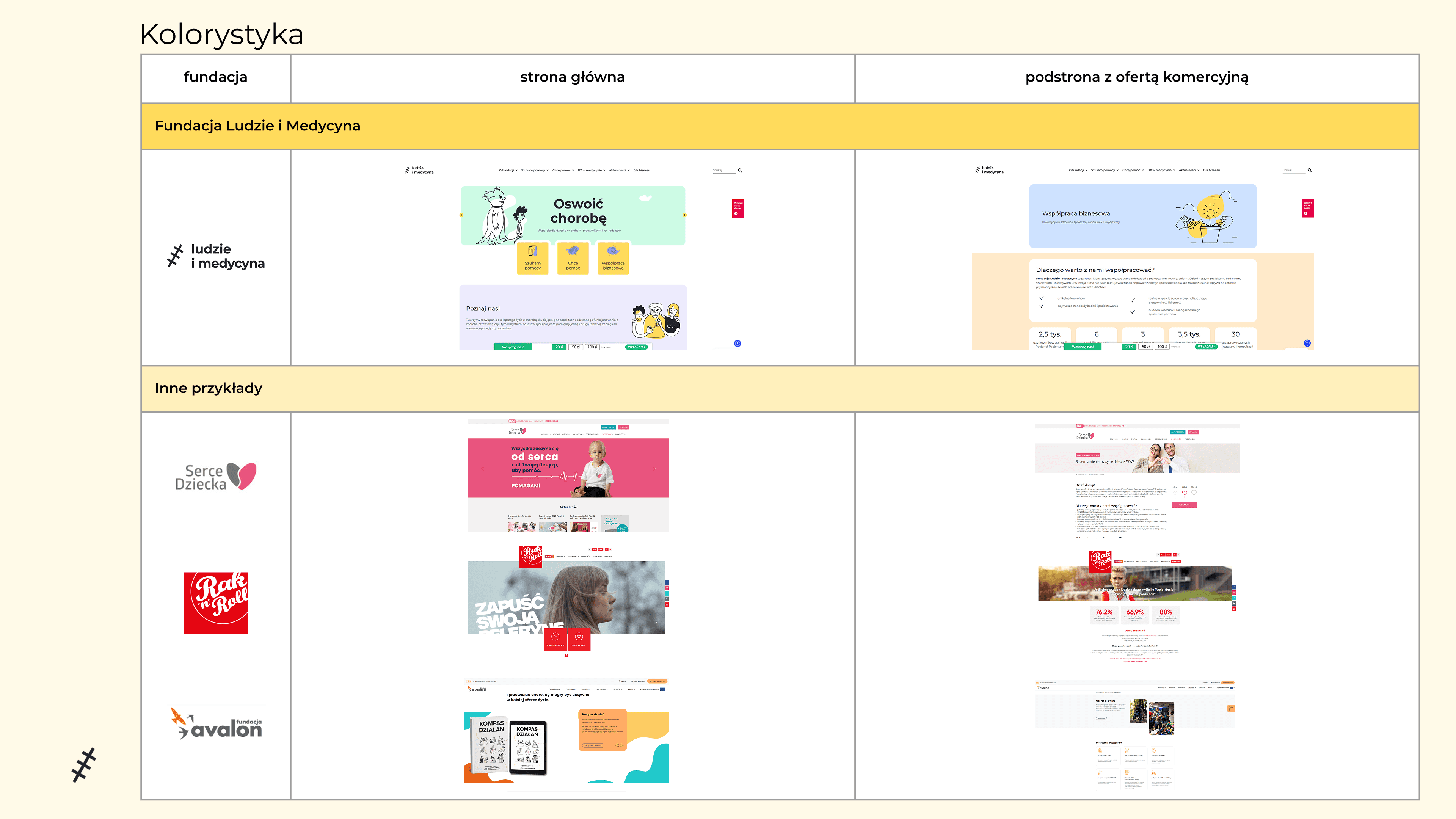Open Dla biznesu menu item above the Współpraca biznesowa banner

(x=1211, y=170)
